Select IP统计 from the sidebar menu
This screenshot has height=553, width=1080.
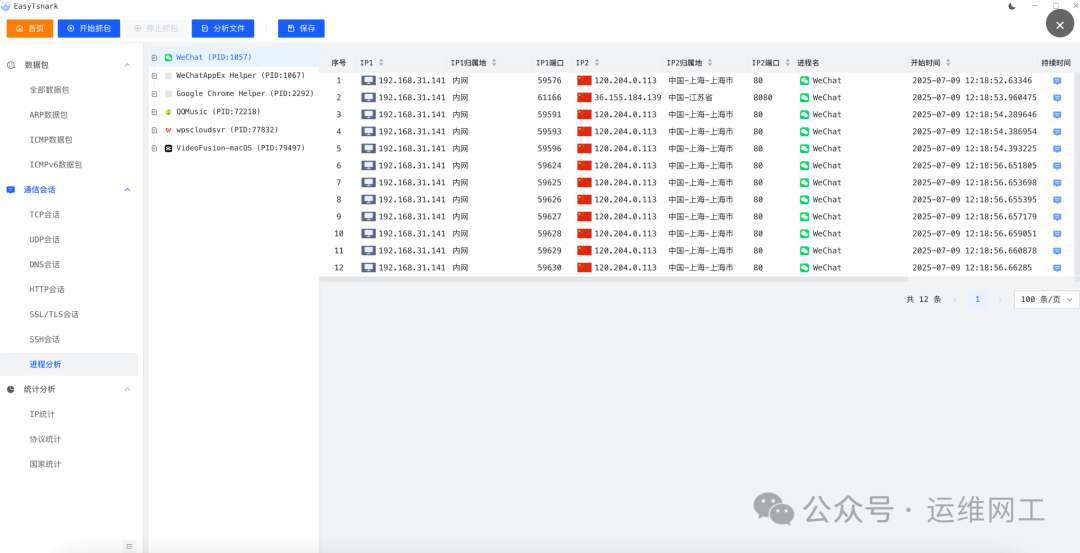[x=43, y=414]
